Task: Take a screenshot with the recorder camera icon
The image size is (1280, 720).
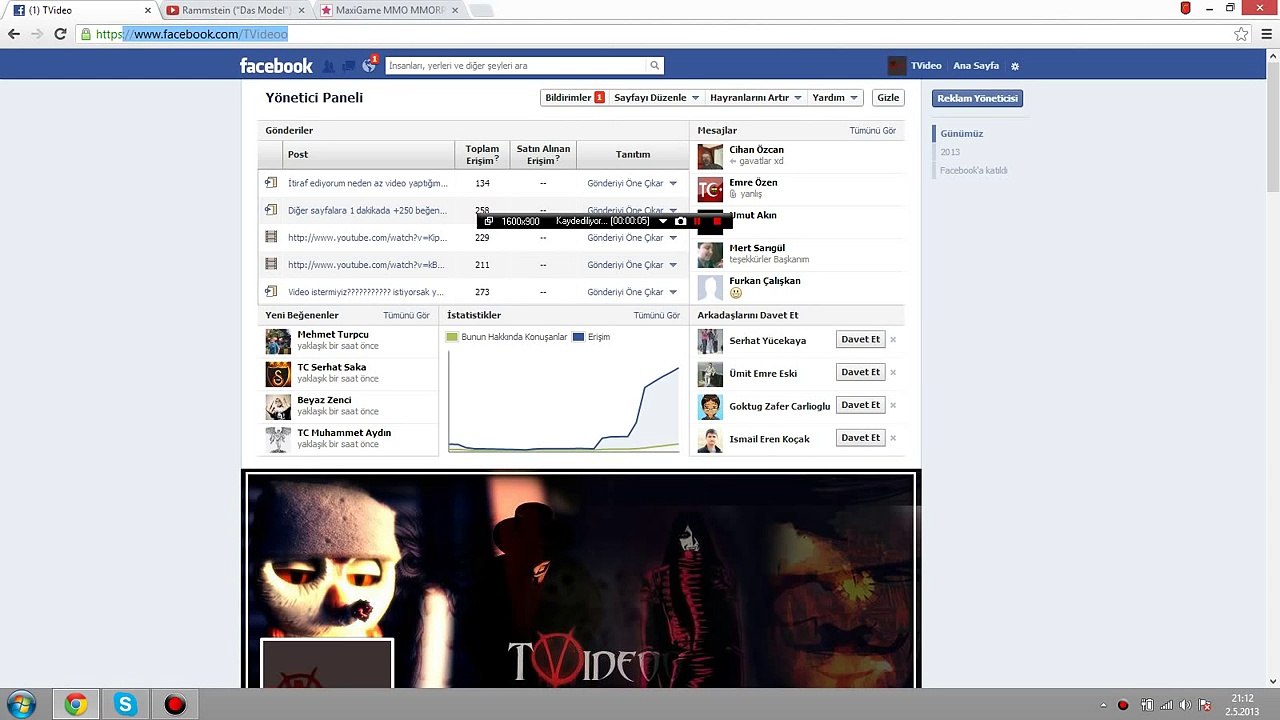Action: 681,221
